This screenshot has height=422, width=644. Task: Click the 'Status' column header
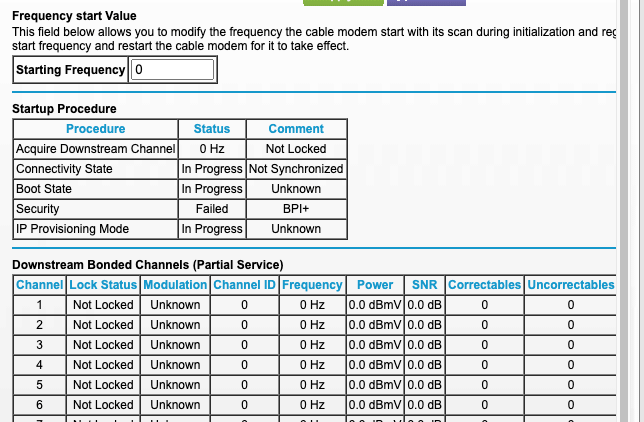click(212, 129)
